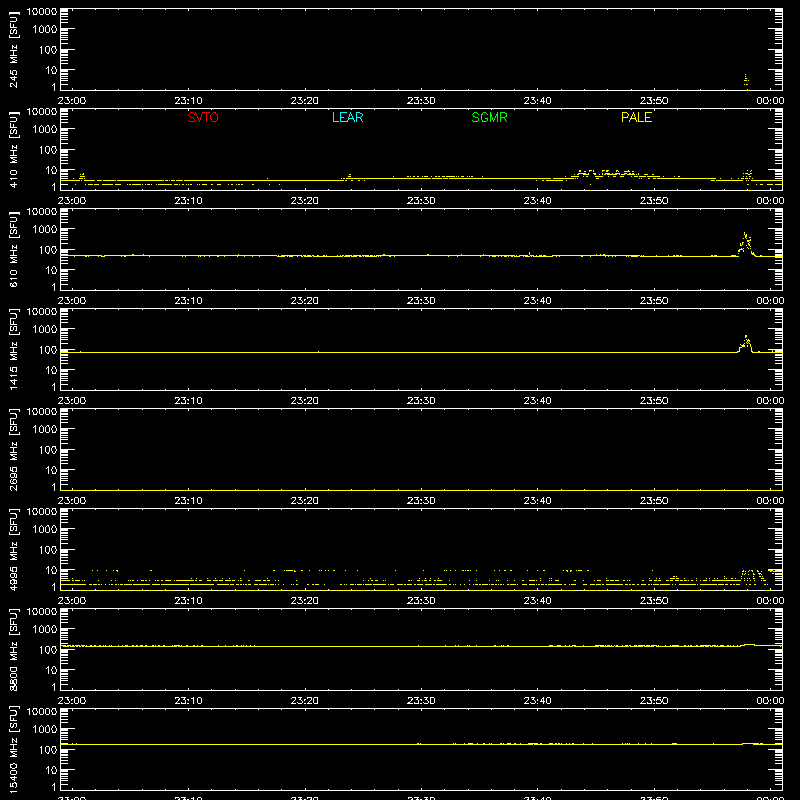
Task: Select the 4995 MHz [SFU] axis title
Action: (x=13, y=549)
